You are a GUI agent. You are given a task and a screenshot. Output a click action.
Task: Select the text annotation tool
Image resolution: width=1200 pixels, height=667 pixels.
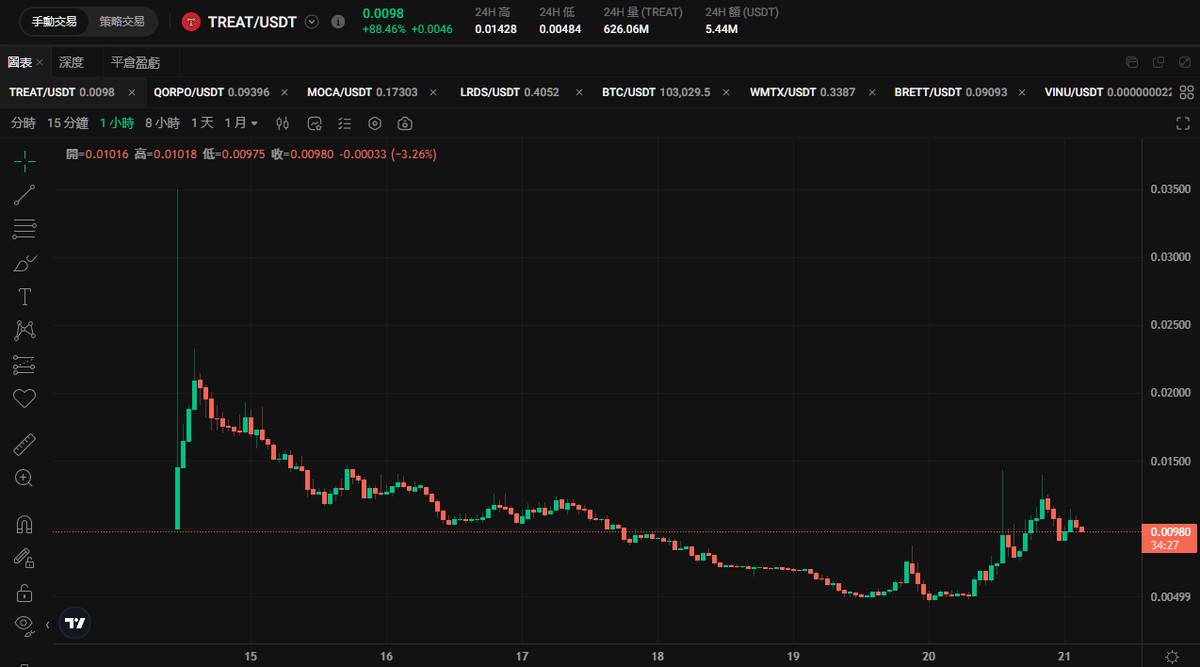pyautogui.click(x=24, y=297)
